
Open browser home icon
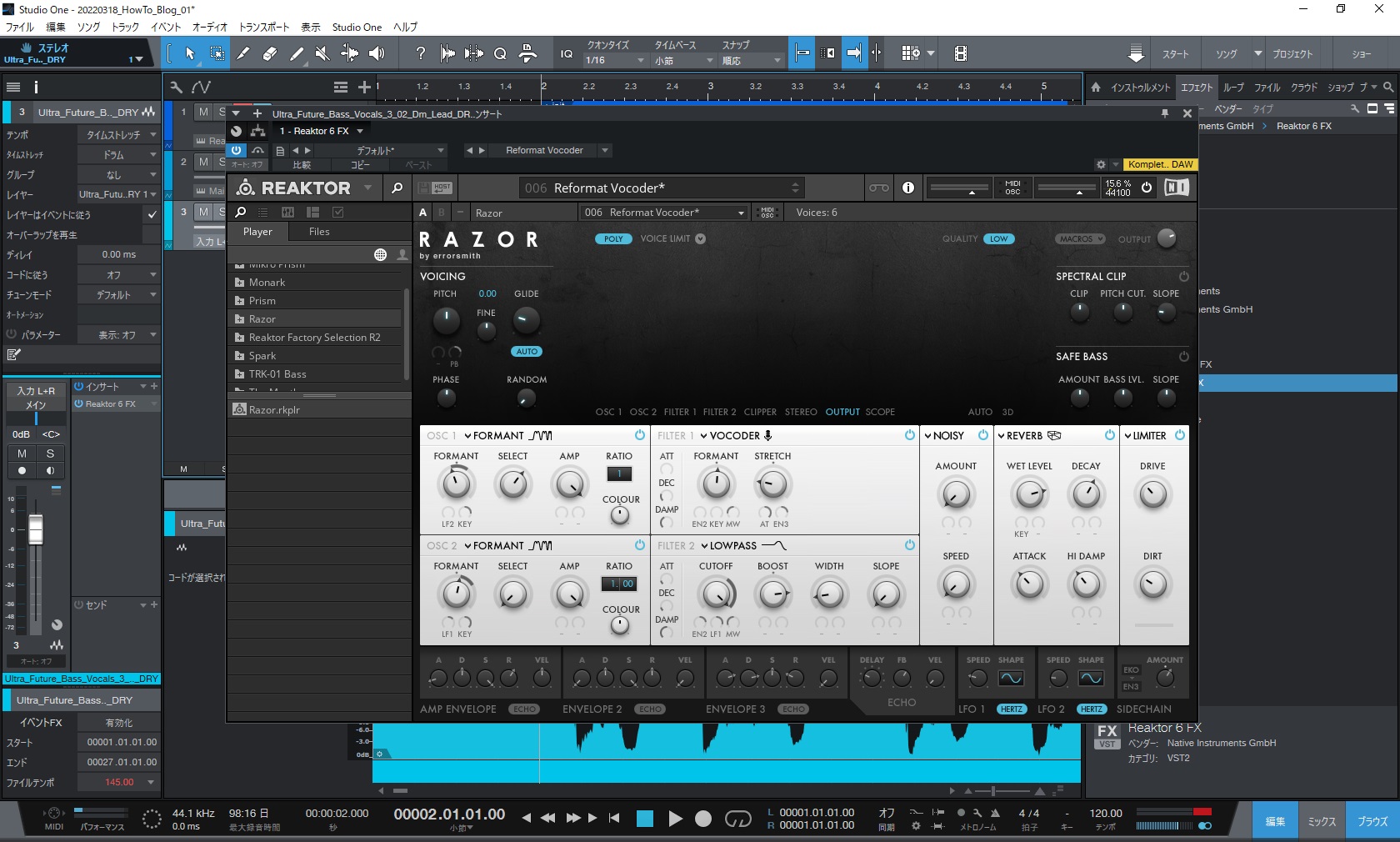click(x=1096, y=87)
